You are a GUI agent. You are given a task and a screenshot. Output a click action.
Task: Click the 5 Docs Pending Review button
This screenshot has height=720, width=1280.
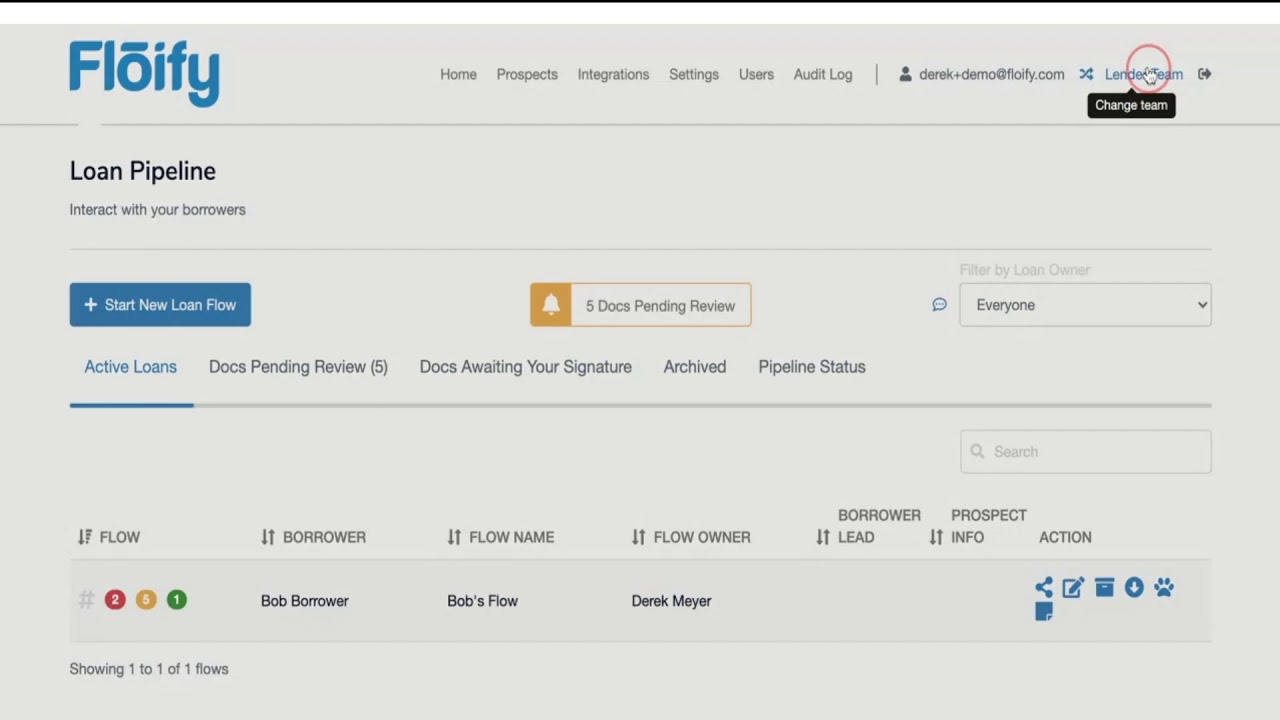[x=641, y=305]
